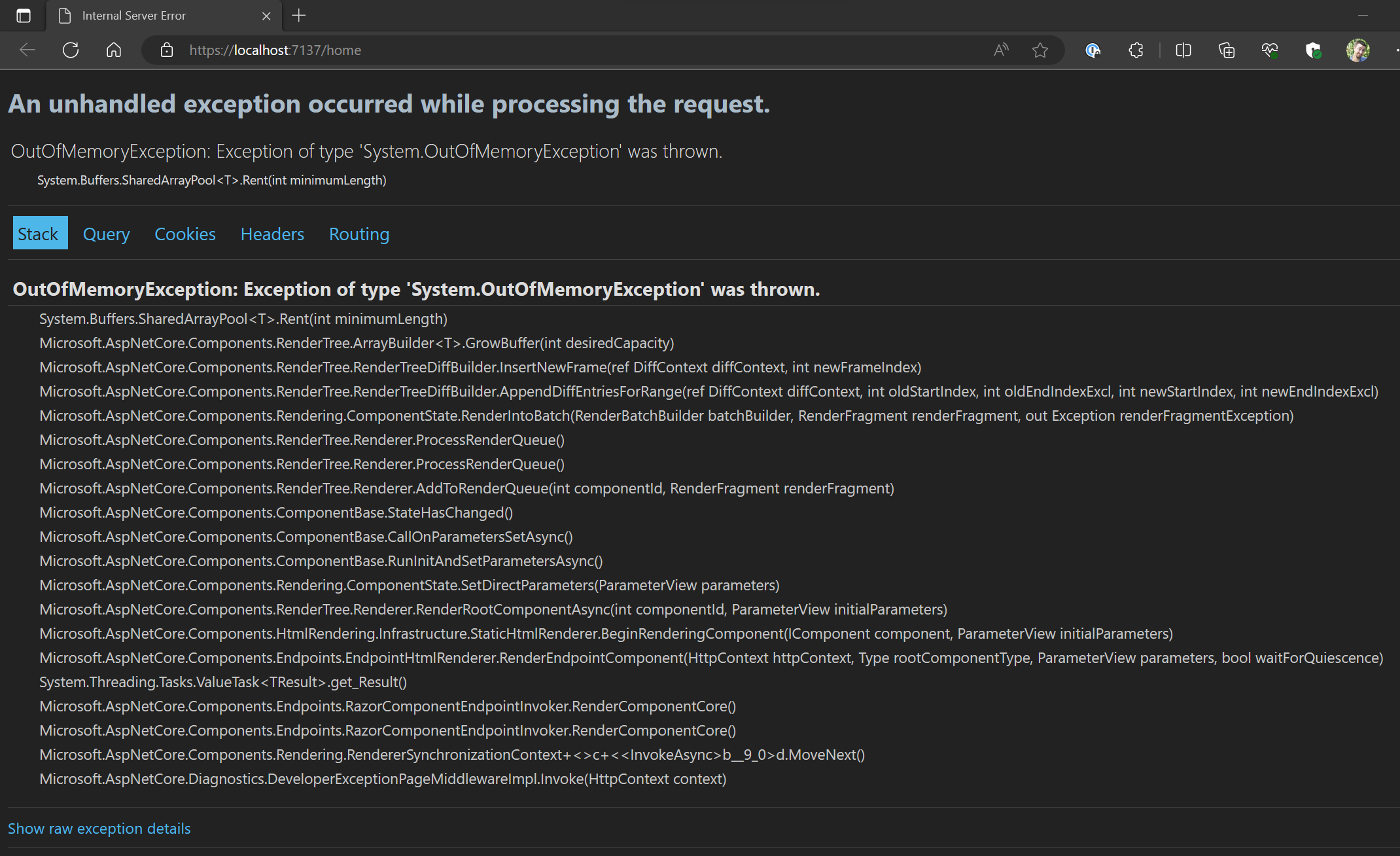Screen dimensions: 1400x856
Task: Open the tab actions menu
Action: (24, 15)
